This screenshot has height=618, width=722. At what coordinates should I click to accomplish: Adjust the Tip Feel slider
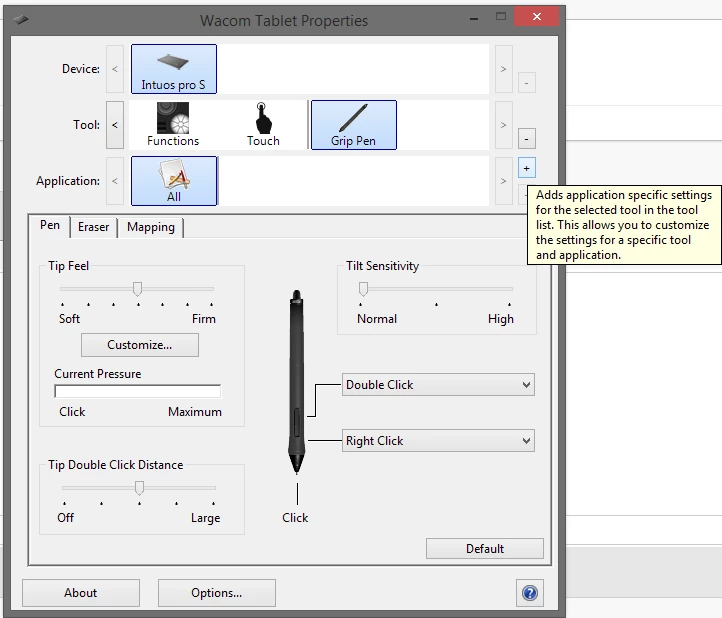137,289
